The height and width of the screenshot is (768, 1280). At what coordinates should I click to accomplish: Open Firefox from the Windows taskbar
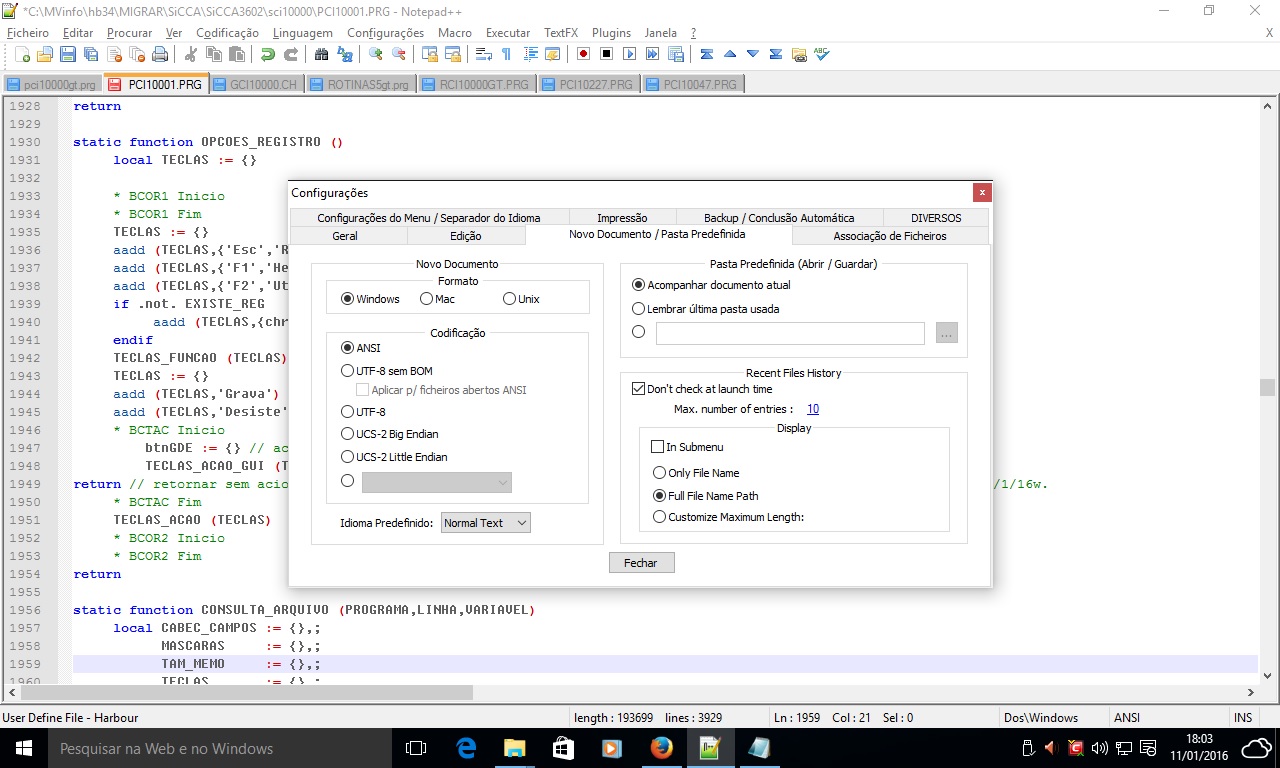[661, 748]
